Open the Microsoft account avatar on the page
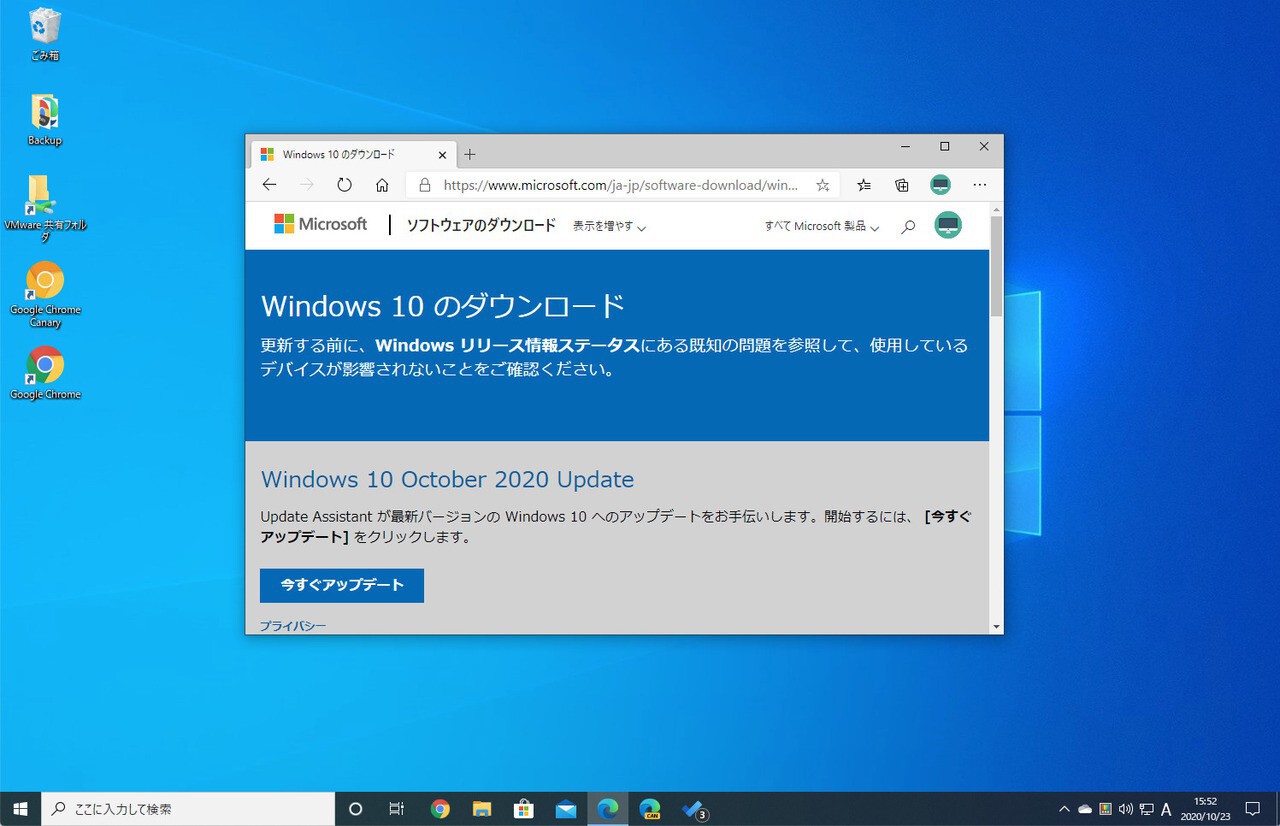 (x=948, y=225)
